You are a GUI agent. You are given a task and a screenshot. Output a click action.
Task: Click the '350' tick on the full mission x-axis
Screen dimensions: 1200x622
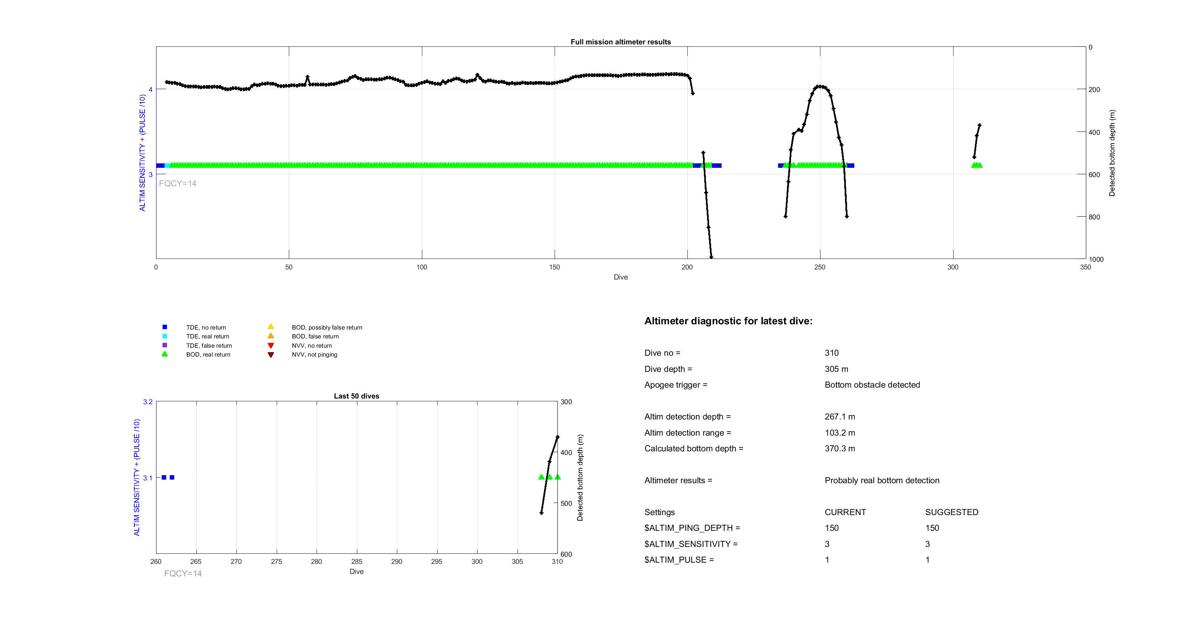coord(1085,268)
